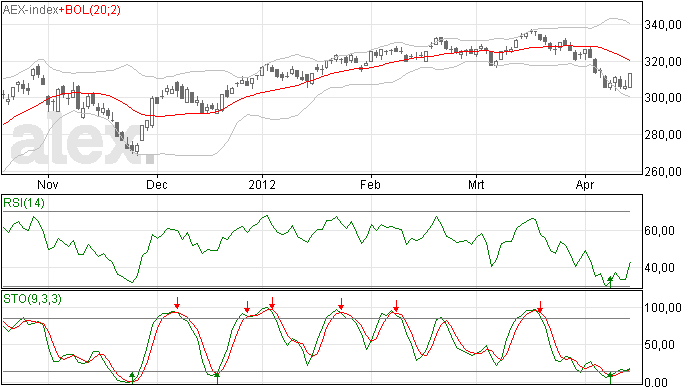Select the Nov date axis label
Image resolution: width=690 pixels, height=387 pixels.
tap(48, 184)
